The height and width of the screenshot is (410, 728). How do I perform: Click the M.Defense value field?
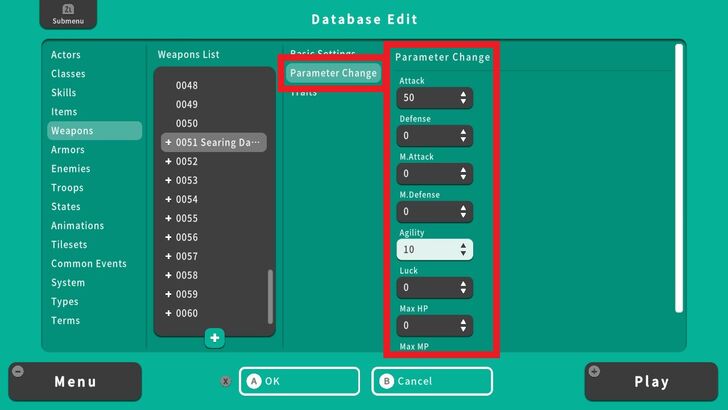pos(435,212)
